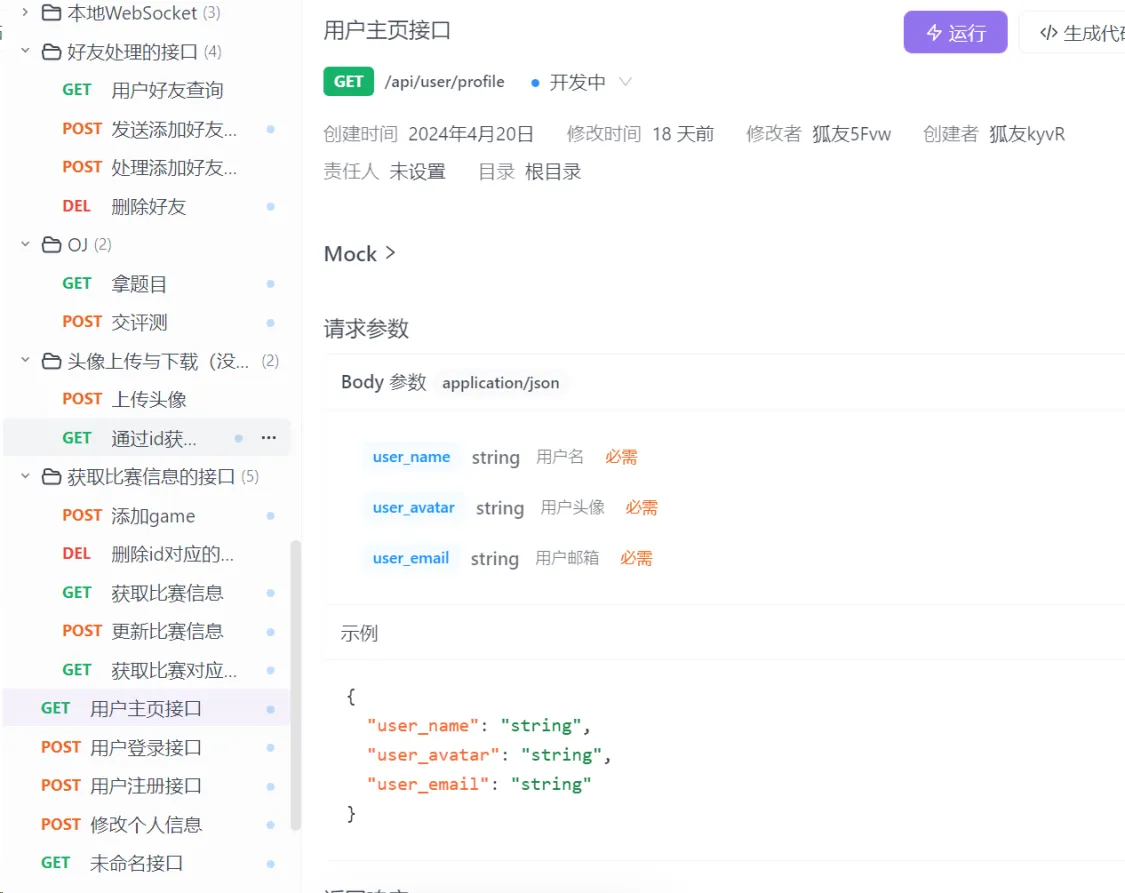The image size is (1125, 893).
Task: Click the 生成代码 button
Action: point(1072,32)
